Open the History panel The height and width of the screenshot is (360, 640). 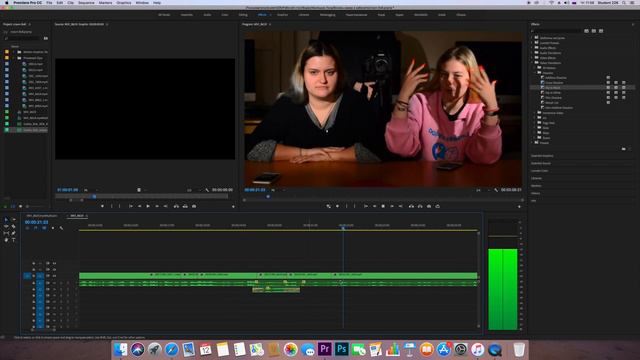click(536, 193)
